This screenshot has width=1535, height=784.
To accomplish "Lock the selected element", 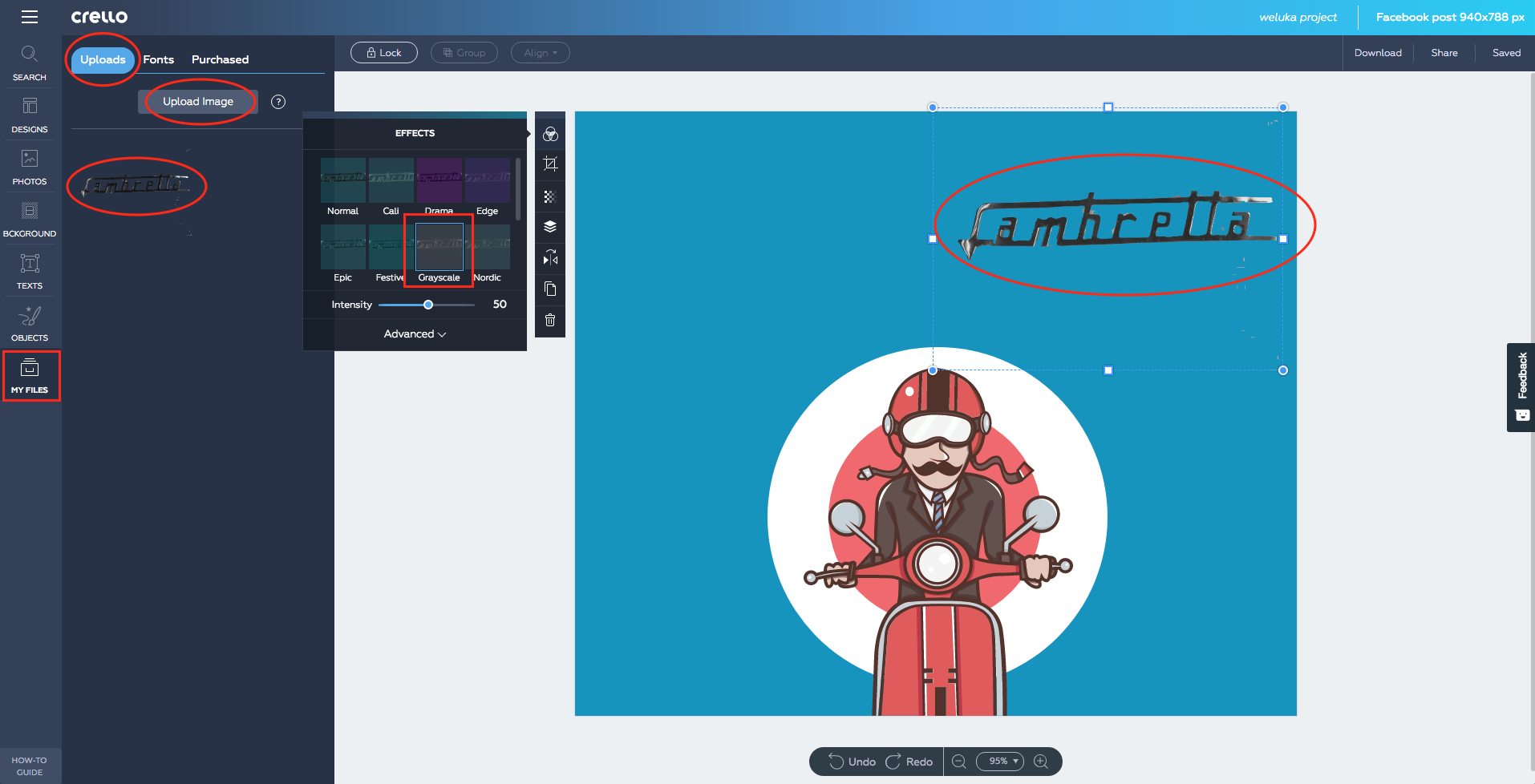I will point(384,53).
